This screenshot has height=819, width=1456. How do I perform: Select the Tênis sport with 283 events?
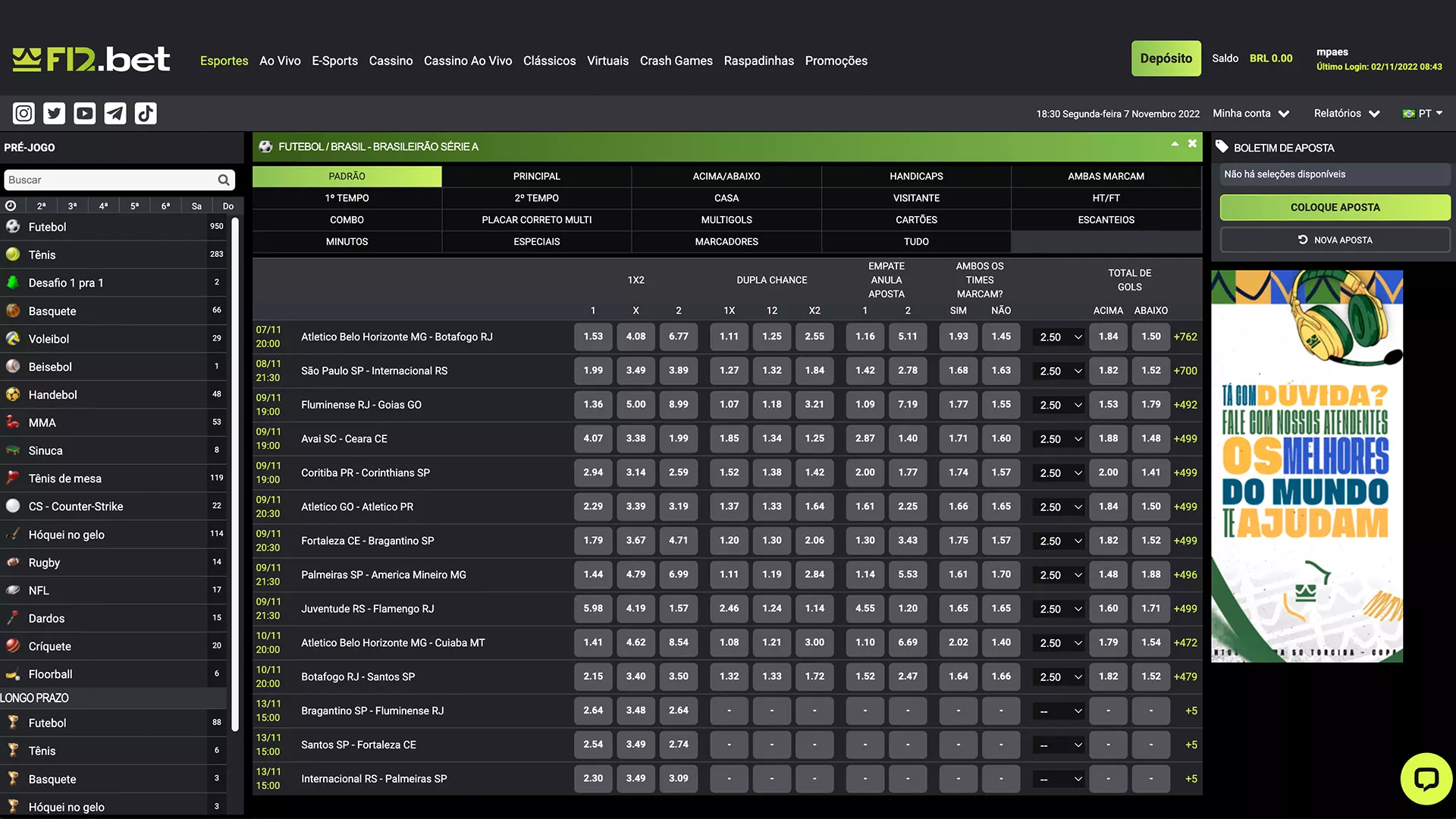[114, 255]
